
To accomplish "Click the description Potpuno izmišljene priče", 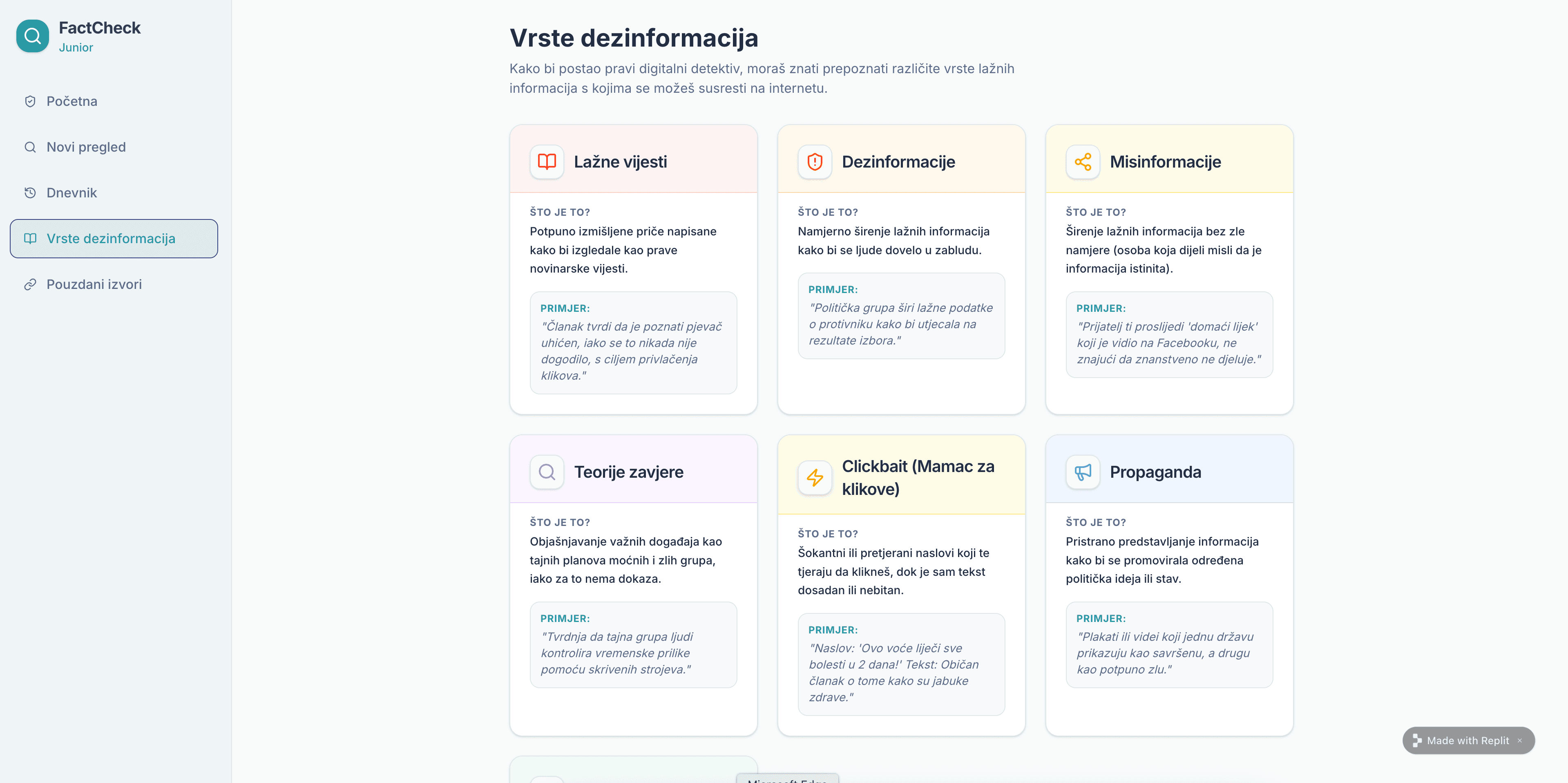I will (623, 250).
